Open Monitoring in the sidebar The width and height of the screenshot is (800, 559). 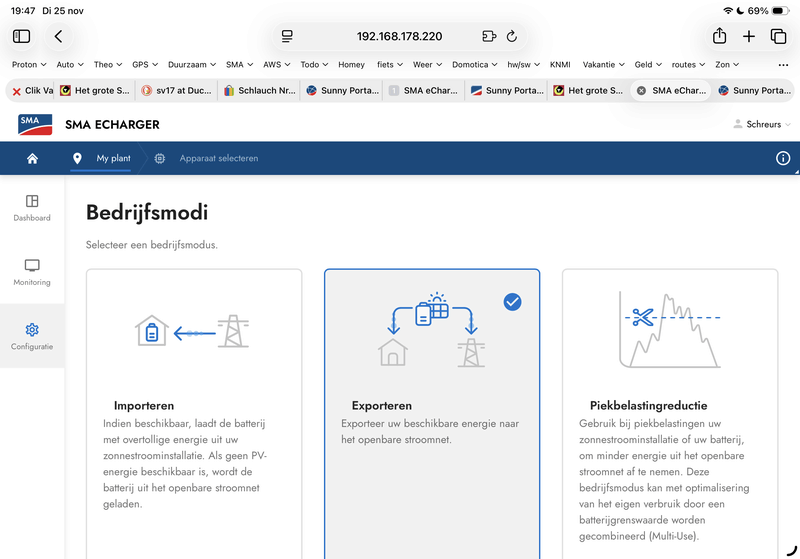32,272
